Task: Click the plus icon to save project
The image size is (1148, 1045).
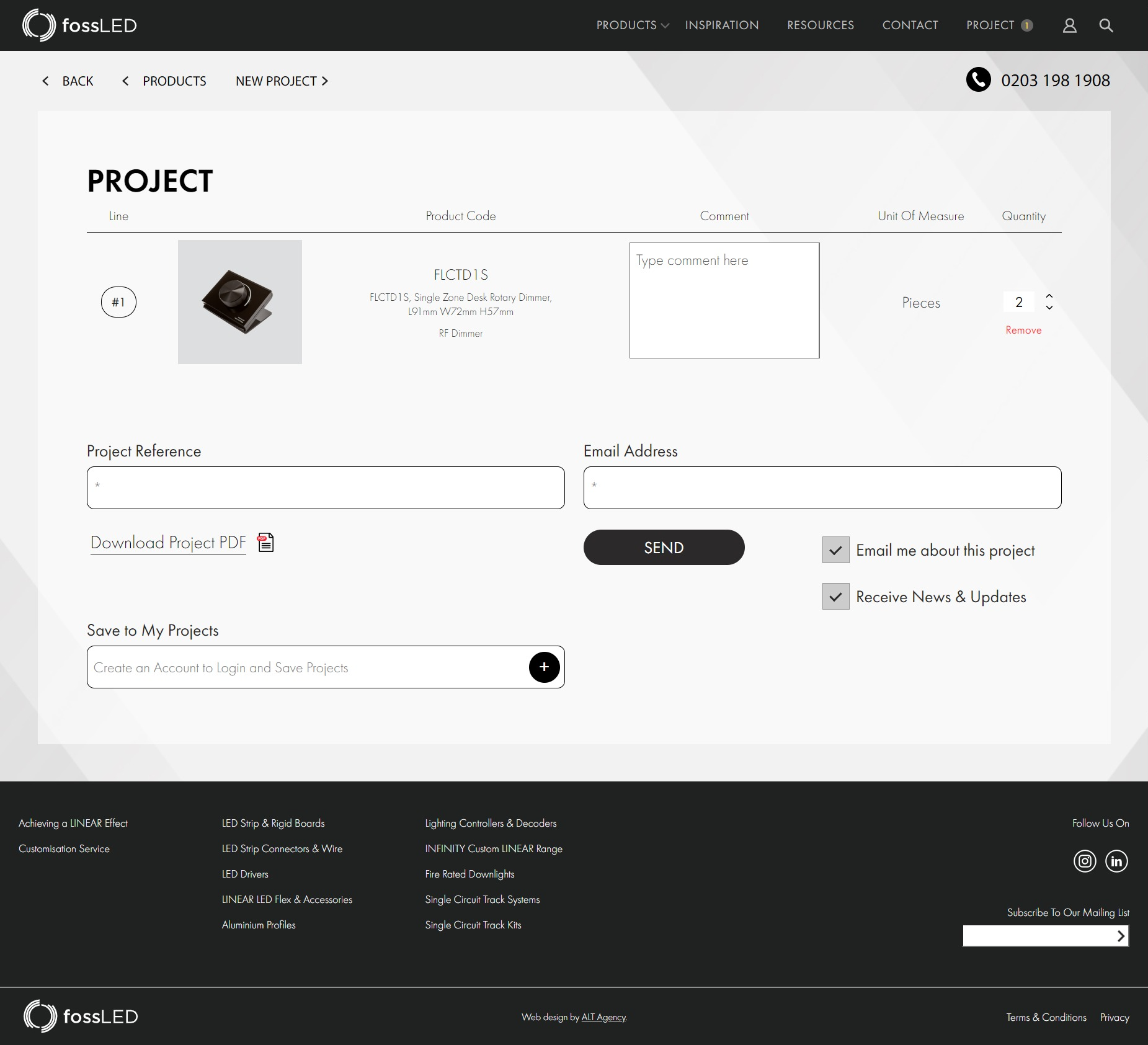Action: (544, 667)
